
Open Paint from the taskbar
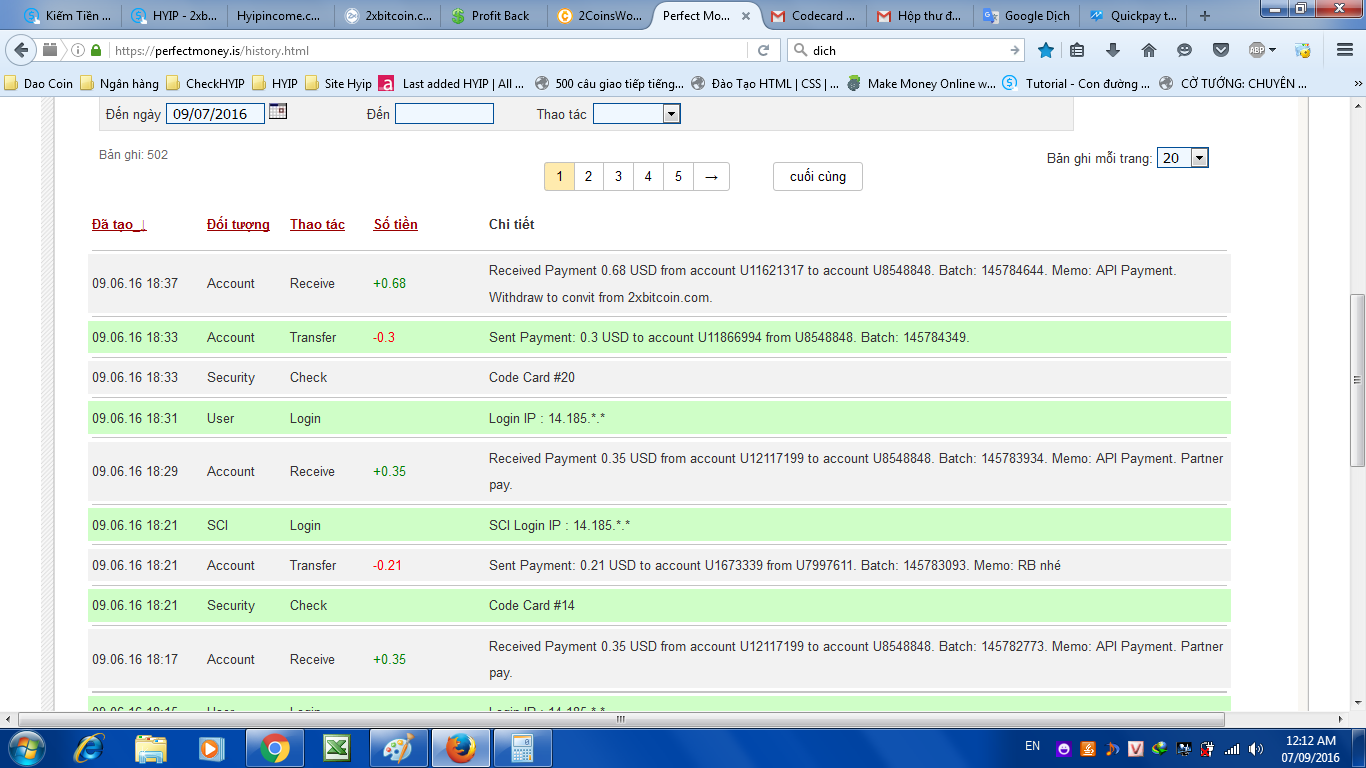[x=398, y=748]
